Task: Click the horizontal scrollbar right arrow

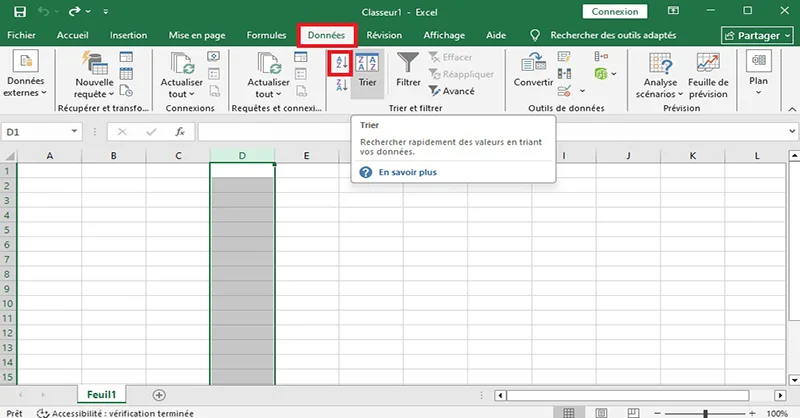Action: point(780,396)
